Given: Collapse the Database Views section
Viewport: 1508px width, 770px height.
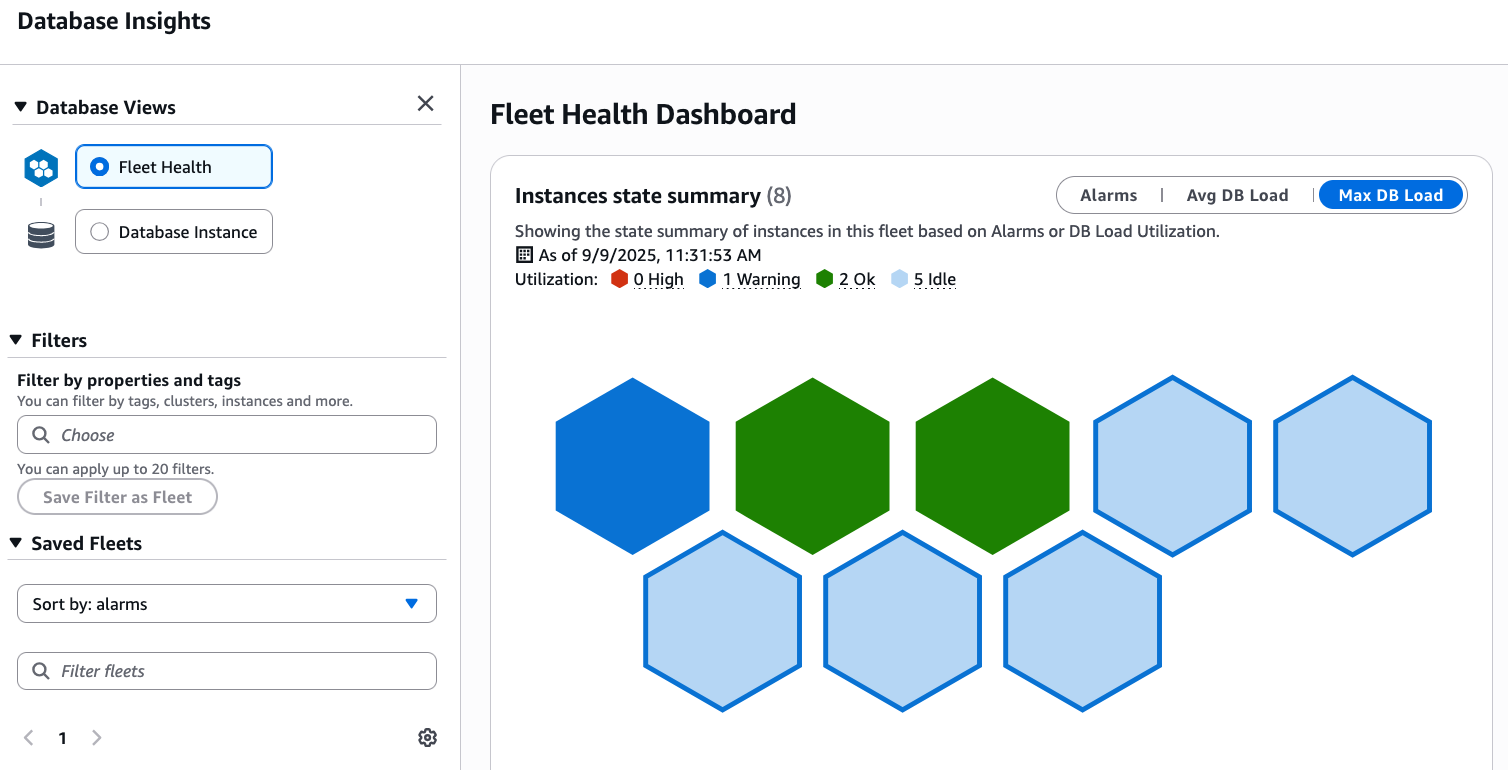Looking at the screenshot, I should click(21, 108).
